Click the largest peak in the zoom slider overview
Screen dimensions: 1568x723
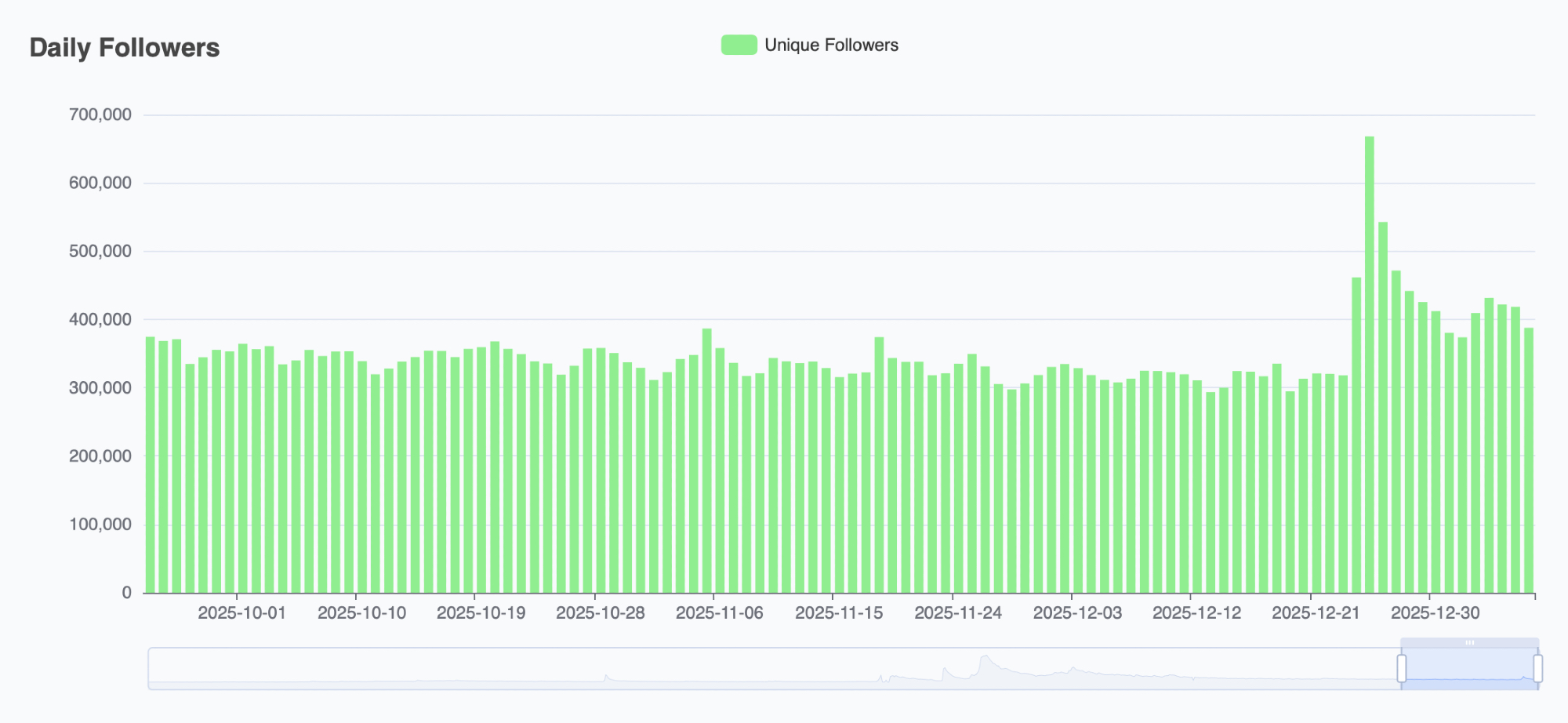coord(985,659)
